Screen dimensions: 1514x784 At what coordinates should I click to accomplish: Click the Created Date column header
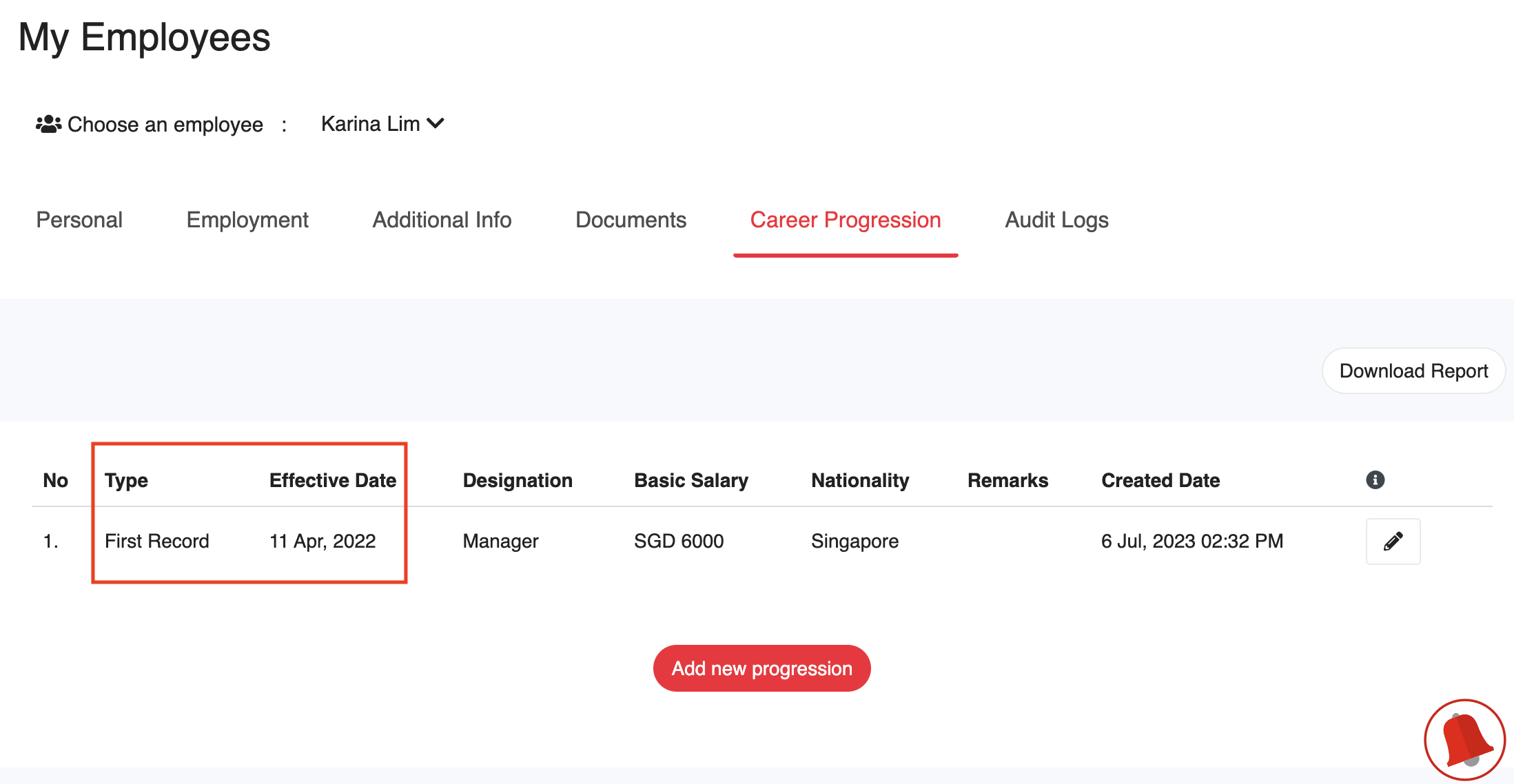coord(1160,480)
